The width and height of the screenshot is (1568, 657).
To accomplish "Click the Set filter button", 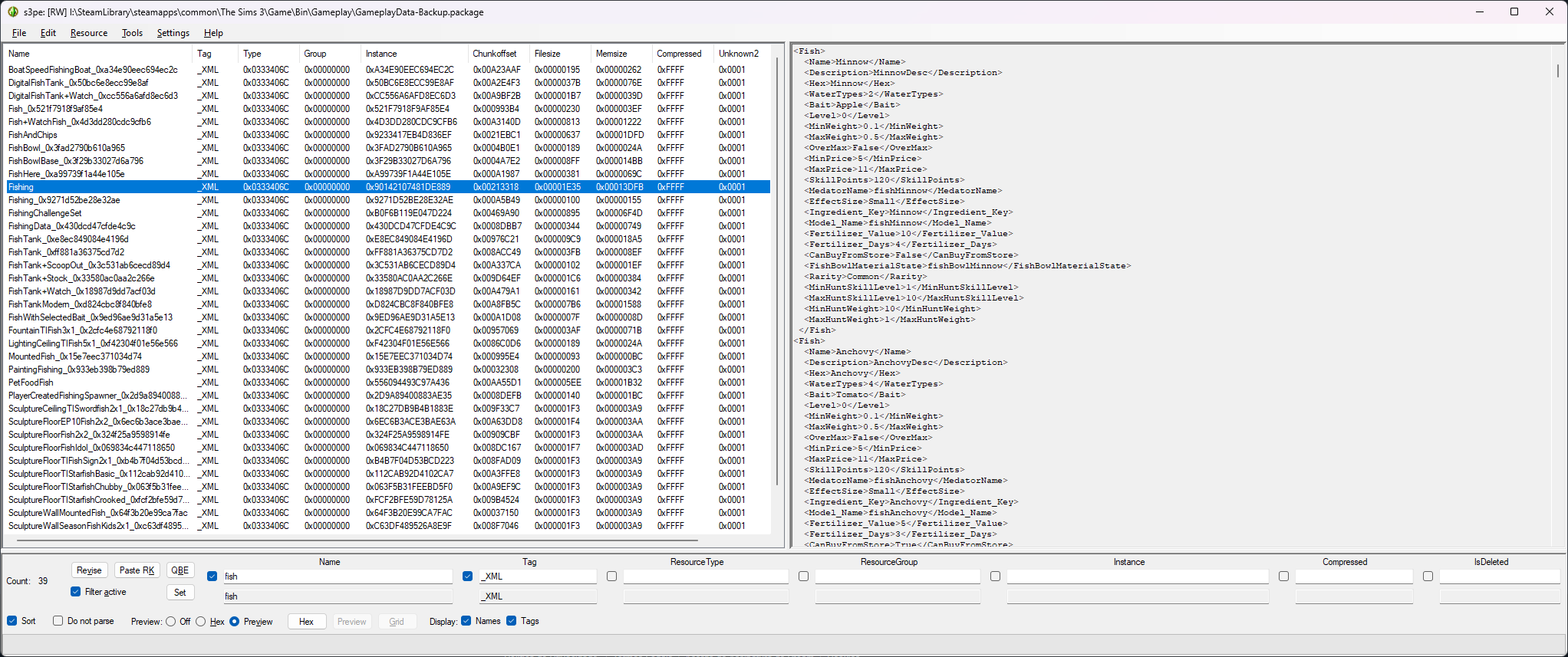I will click(x=180, y=593).
